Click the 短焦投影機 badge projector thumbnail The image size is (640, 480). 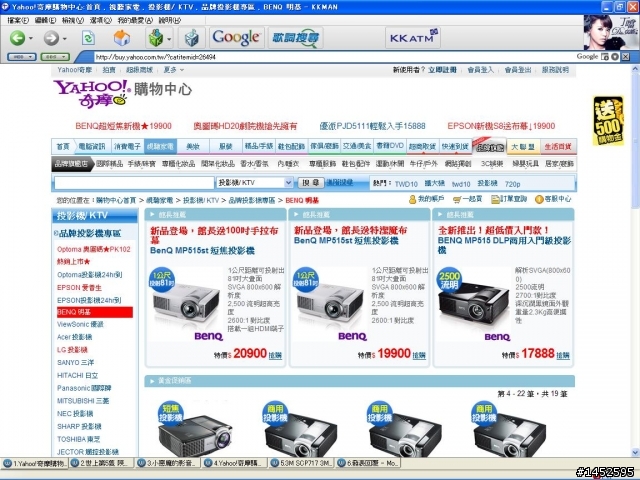195,429
